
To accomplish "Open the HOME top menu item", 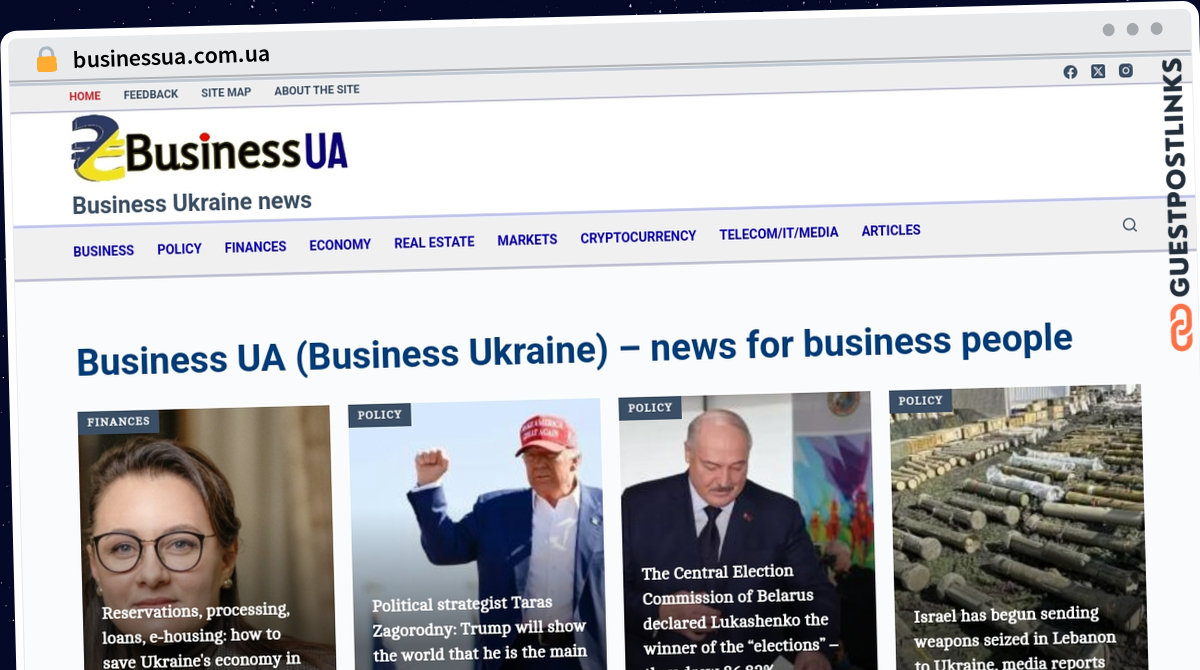I will 85,96.
